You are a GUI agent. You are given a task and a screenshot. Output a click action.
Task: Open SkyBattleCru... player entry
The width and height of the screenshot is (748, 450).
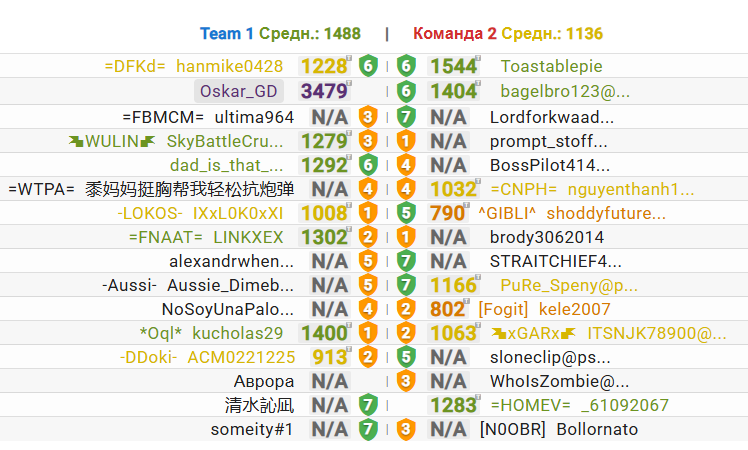(225, 141)
